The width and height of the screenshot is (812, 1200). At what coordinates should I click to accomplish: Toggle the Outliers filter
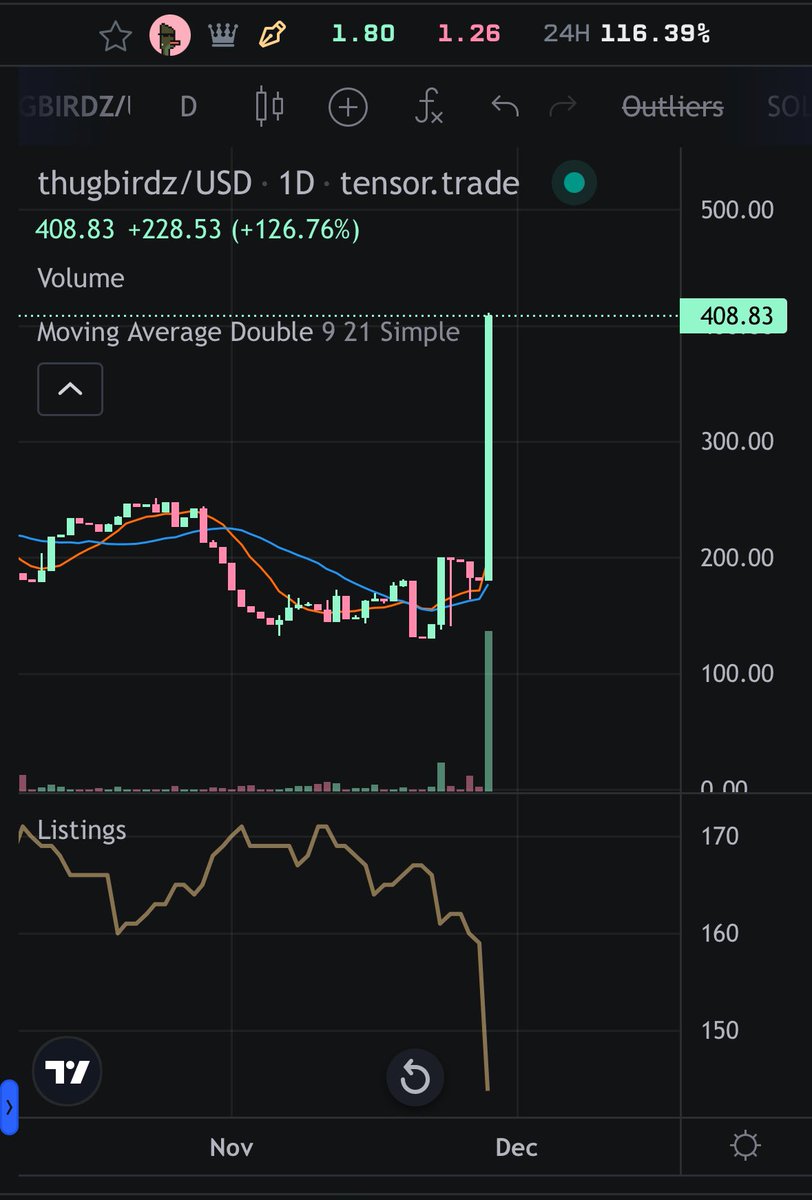point(673,106)
